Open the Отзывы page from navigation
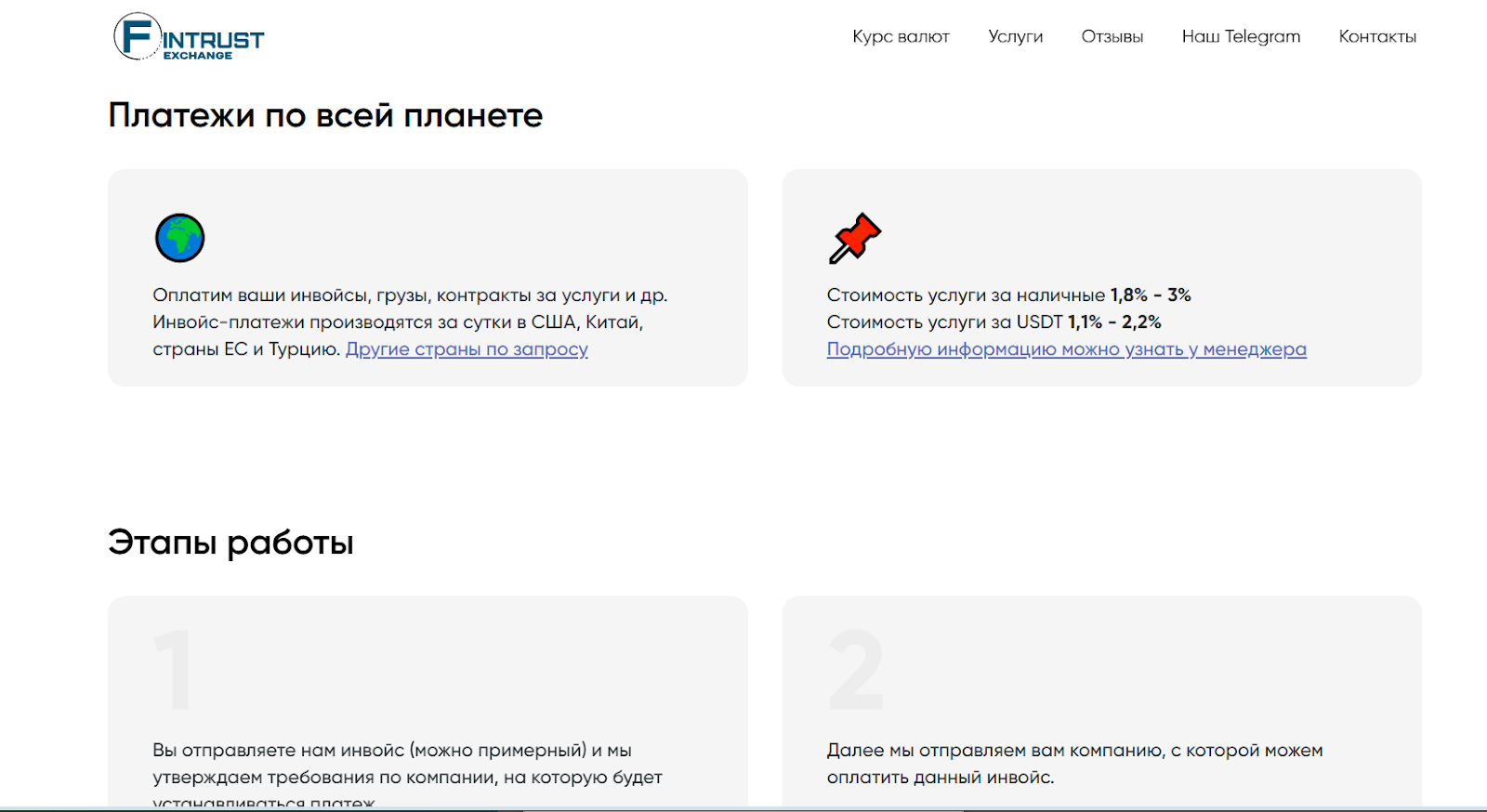1487x812 pixels. pyautogui.click(x=1112, y=37)
